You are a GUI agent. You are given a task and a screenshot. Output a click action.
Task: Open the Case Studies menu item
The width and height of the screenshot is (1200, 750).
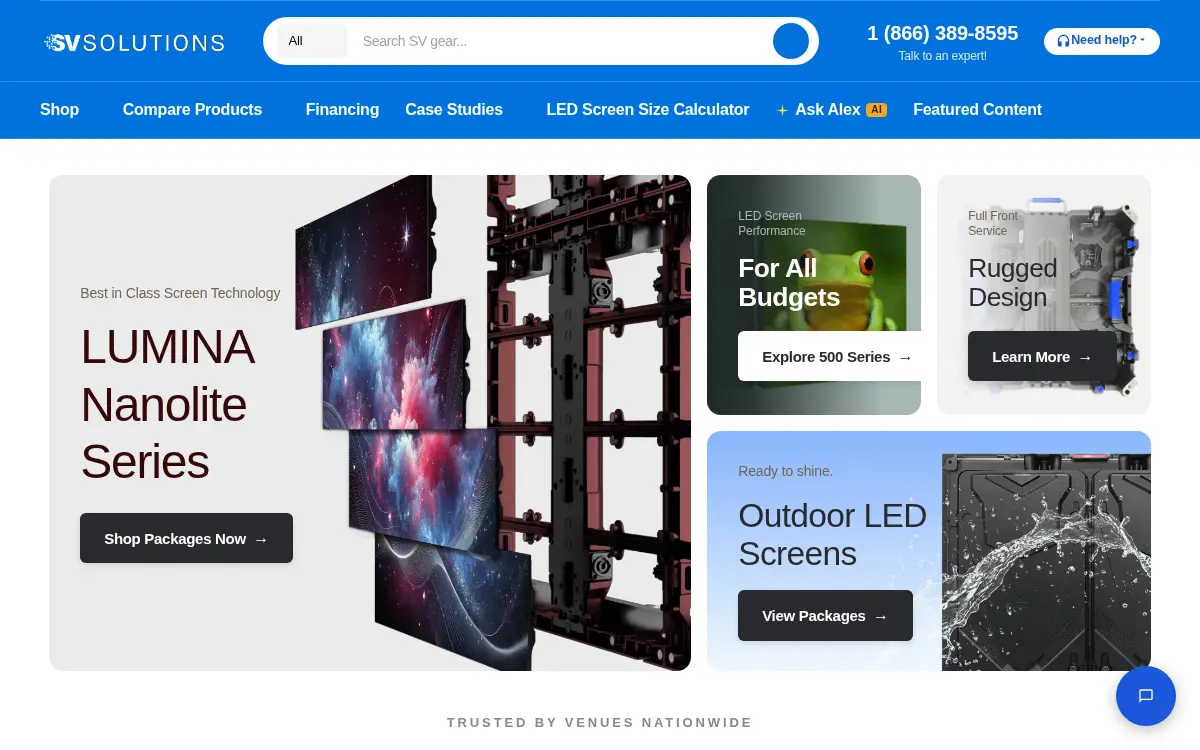pos(454,110)
